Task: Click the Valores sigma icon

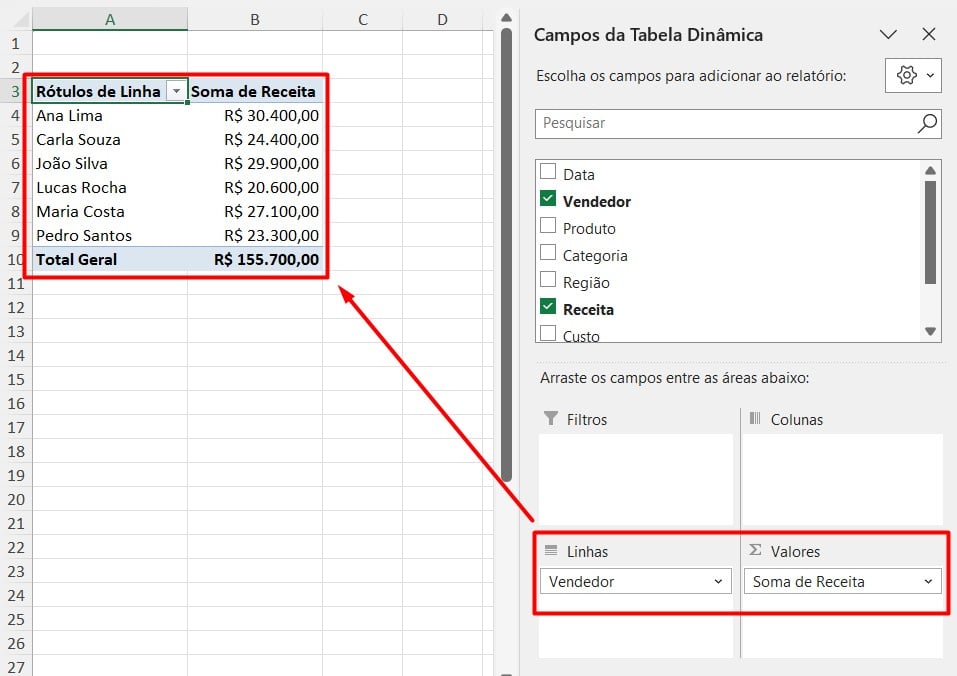Action: [755, 551]
